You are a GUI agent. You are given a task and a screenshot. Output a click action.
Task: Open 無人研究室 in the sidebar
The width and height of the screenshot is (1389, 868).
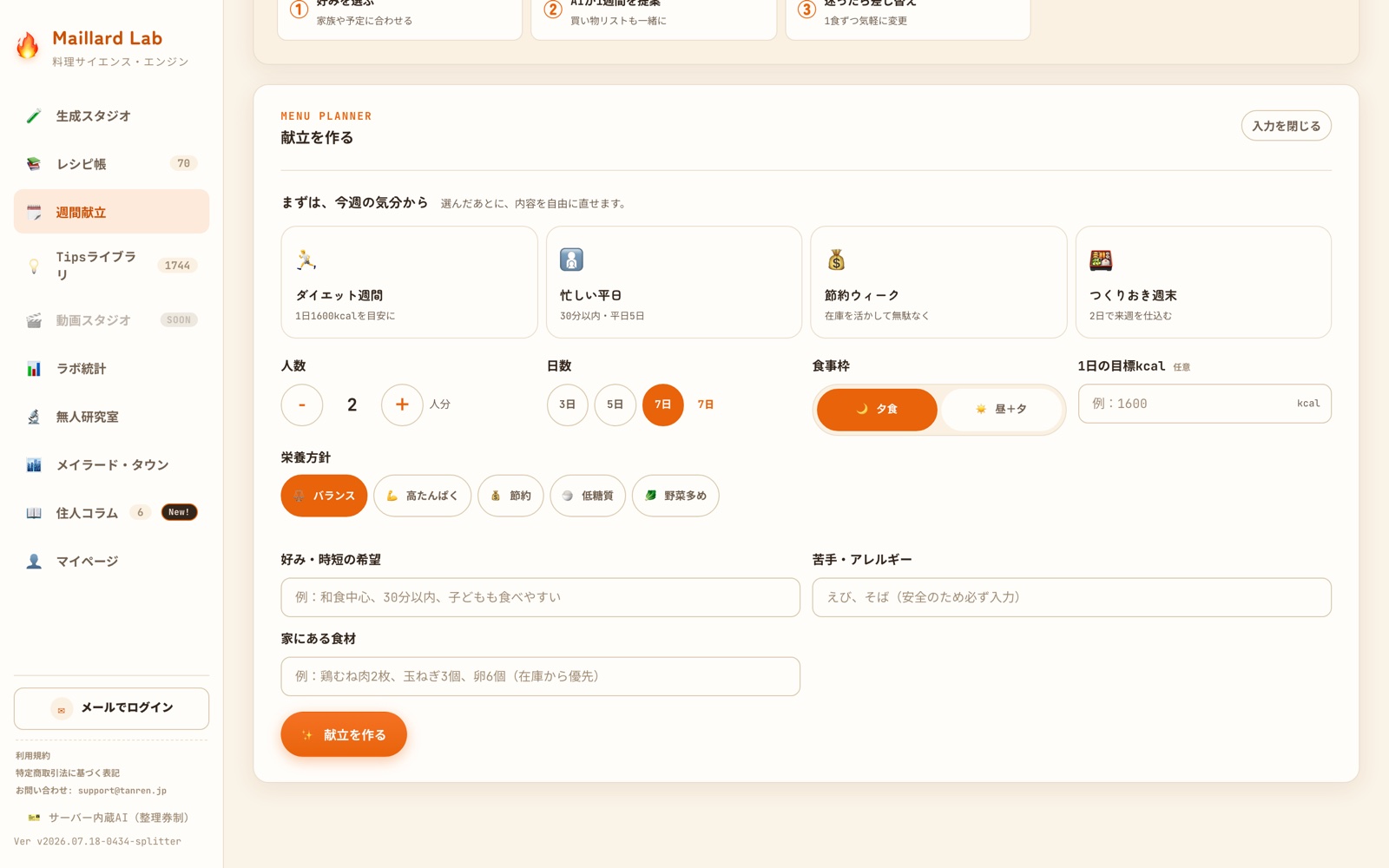111,417
